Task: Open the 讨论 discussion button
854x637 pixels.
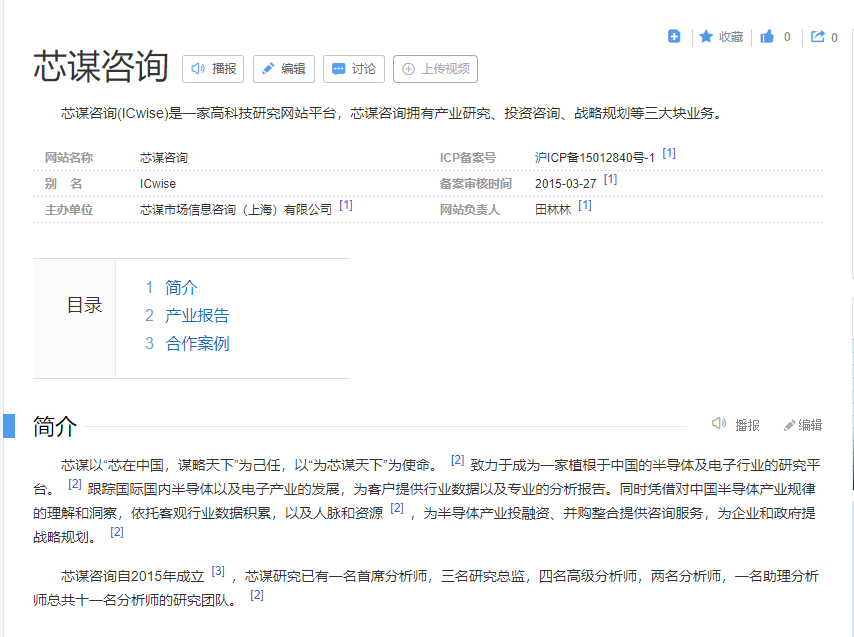Action: (x=354, y=69)
